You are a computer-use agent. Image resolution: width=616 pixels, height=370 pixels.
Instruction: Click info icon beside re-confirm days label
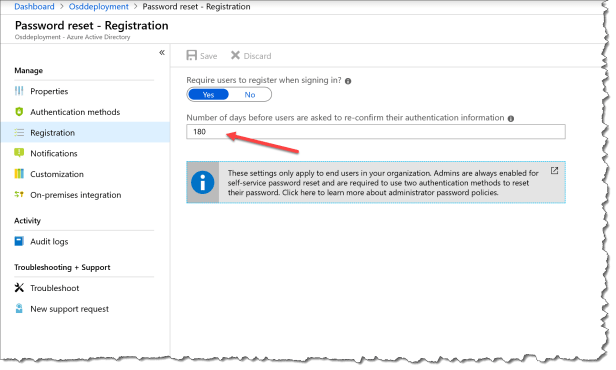pos(511,119)
